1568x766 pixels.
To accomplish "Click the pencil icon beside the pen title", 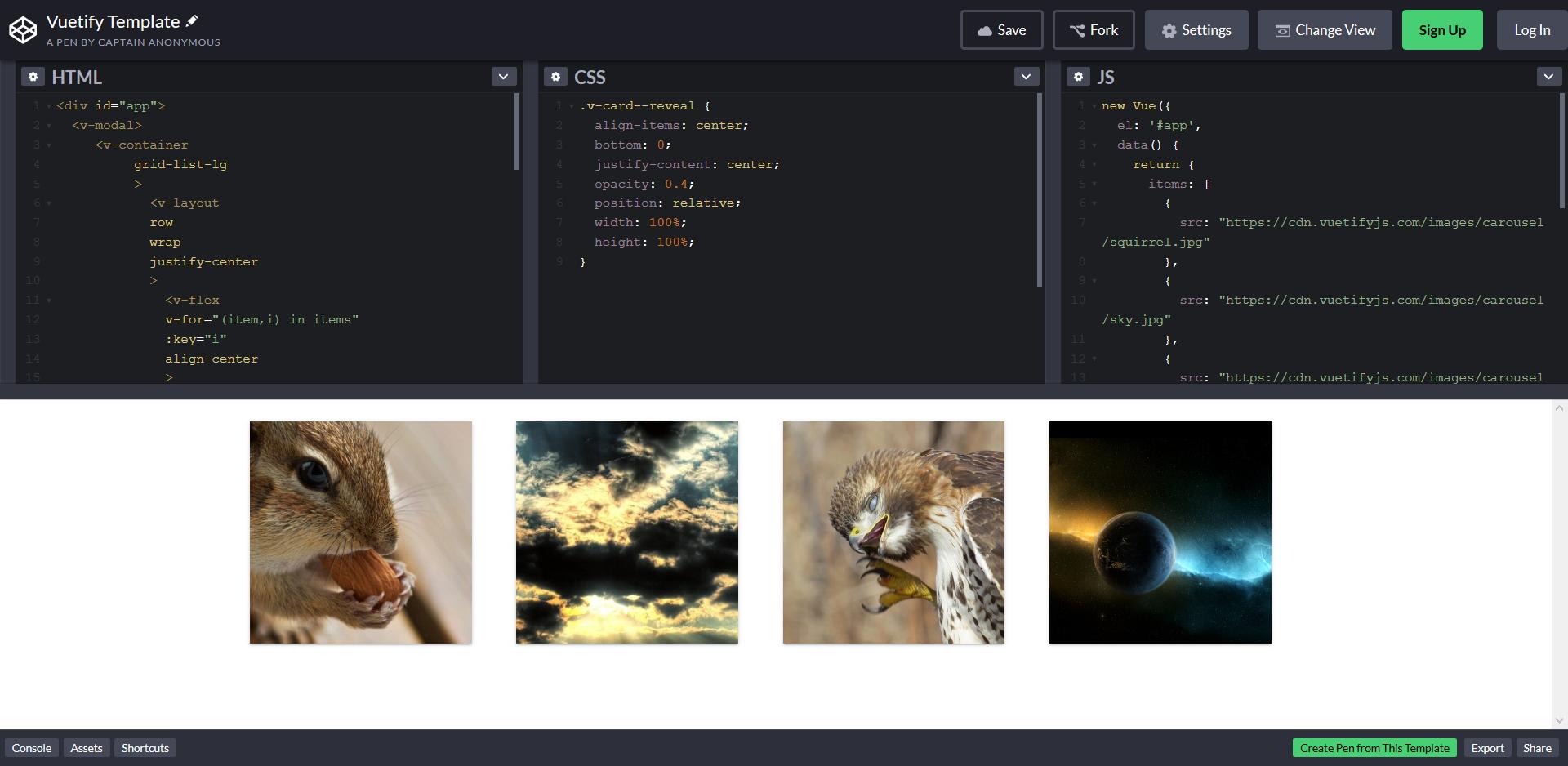I will pyautogui.click(x=192, y=20).
